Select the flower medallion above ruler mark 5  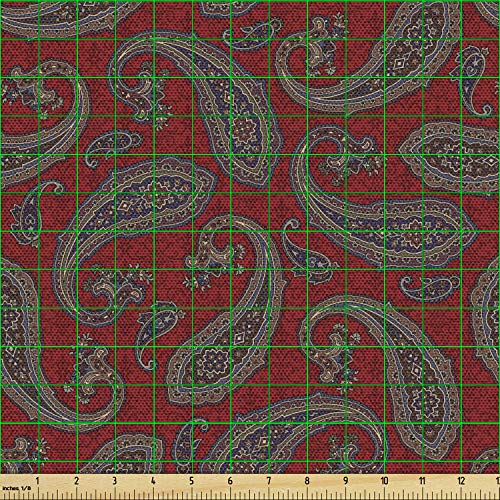coord(212,359)
